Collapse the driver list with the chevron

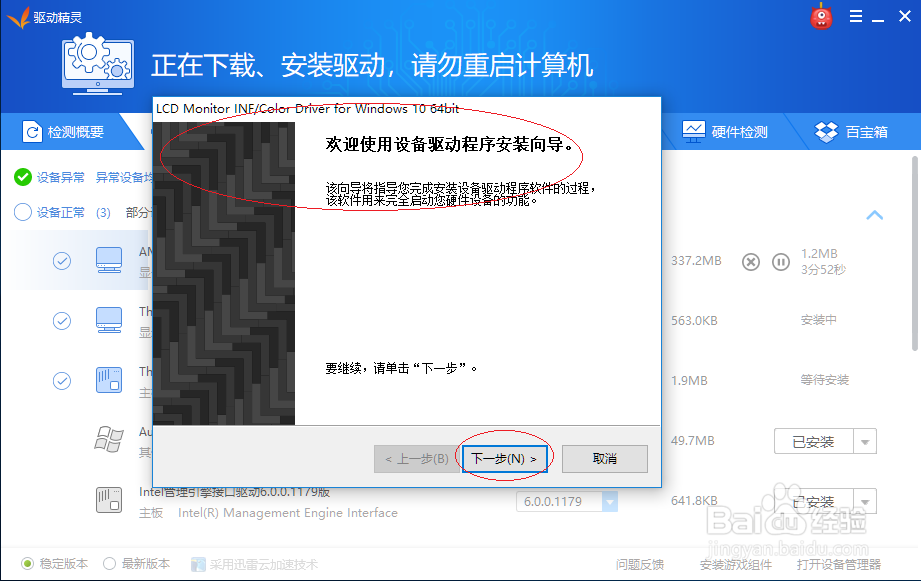tap(875, 215)
